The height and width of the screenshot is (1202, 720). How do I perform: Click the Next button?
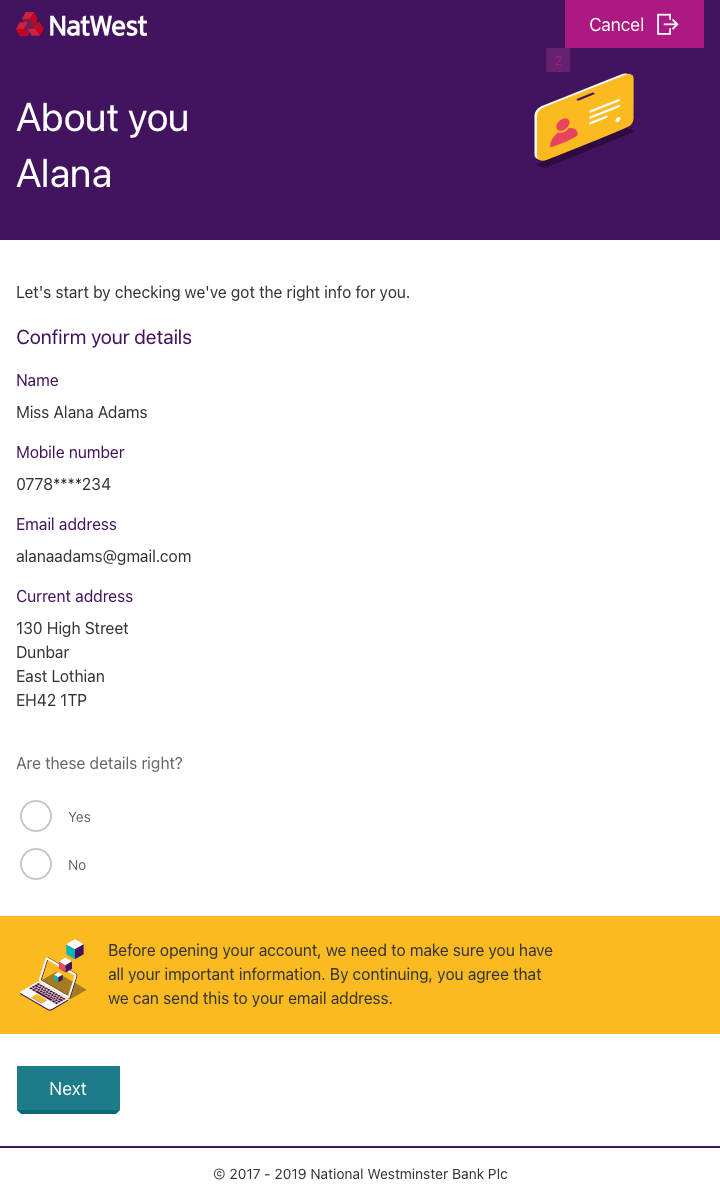[x=68, y=1089]
